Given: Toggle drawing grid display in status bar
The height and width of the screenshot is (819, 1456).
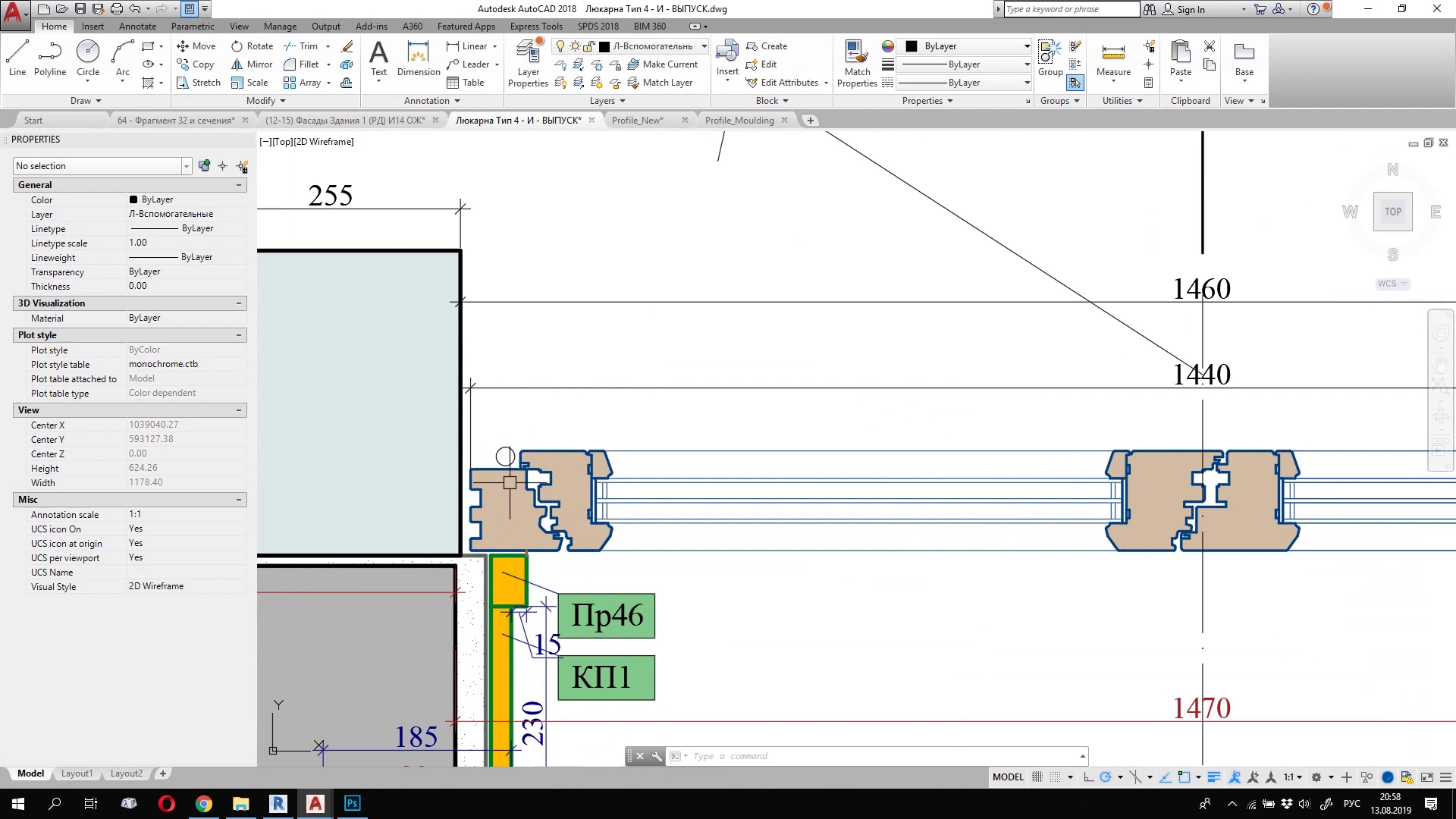Looking at the screenshot, I should point(1037,777).
